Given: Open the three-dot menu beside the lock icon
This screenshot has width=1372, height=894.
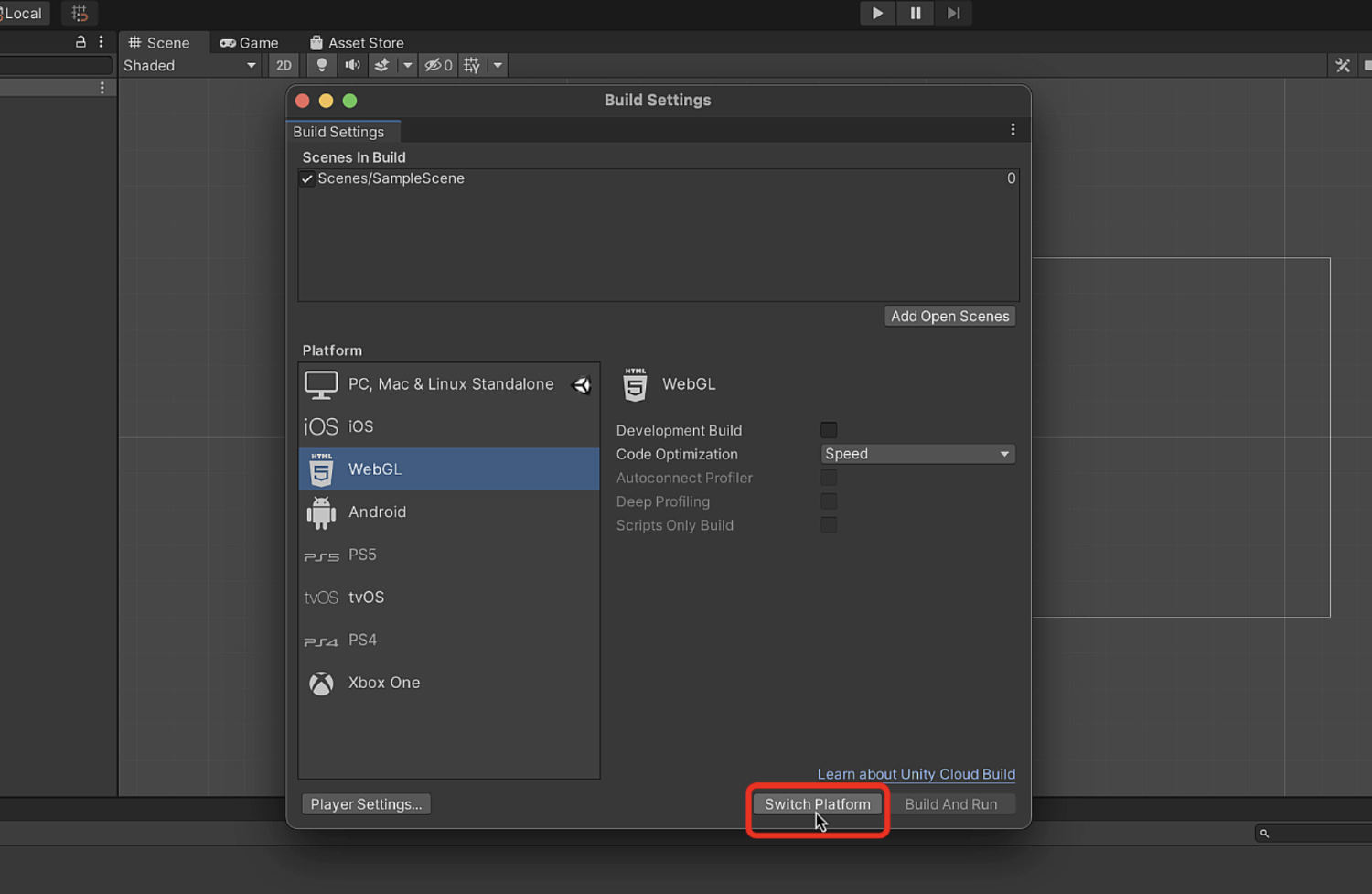Looking at the screenshot, I should point(101,42).
